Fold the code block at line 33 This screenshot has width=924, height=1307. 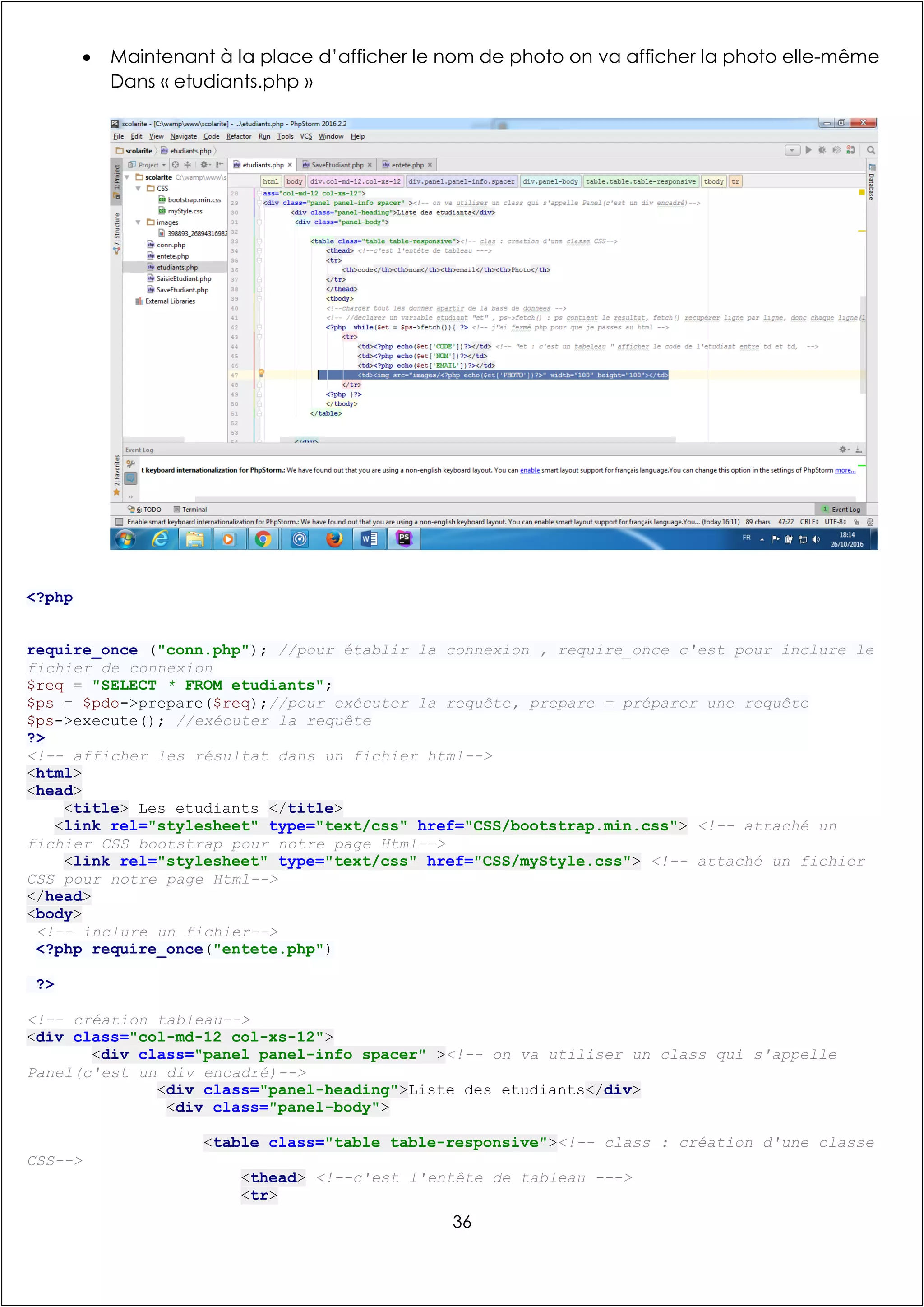tap(259, 241)
